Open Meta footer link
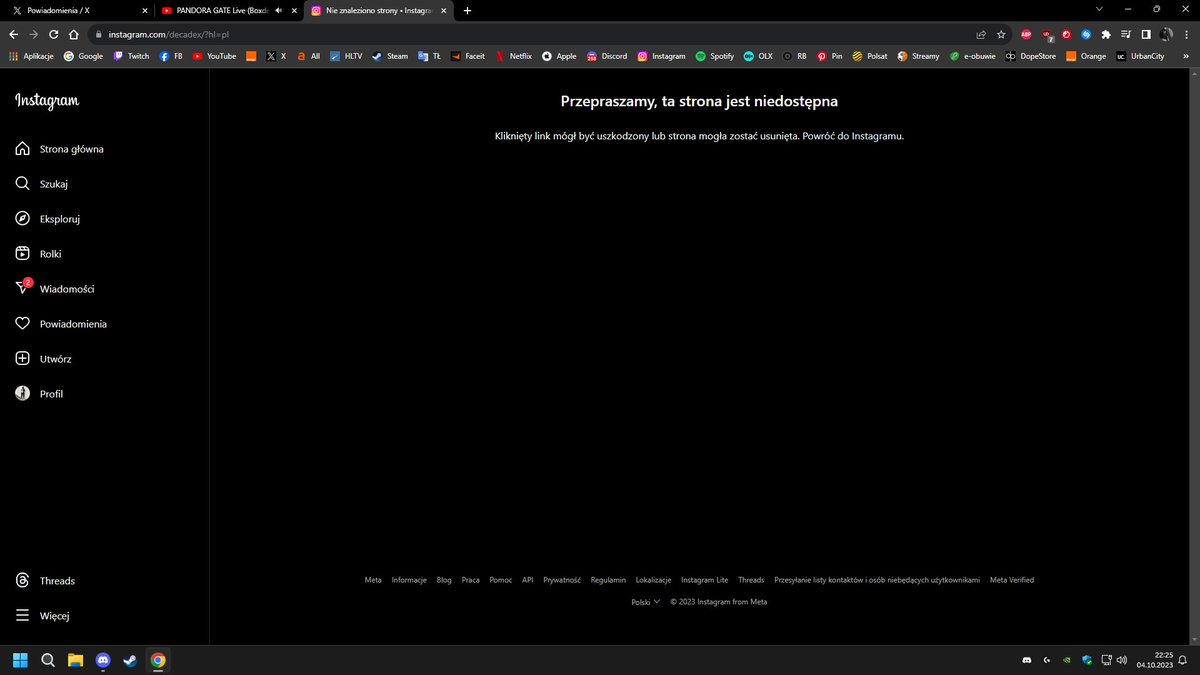Screen dimensions: 1200x675 [x=373, y=580]
